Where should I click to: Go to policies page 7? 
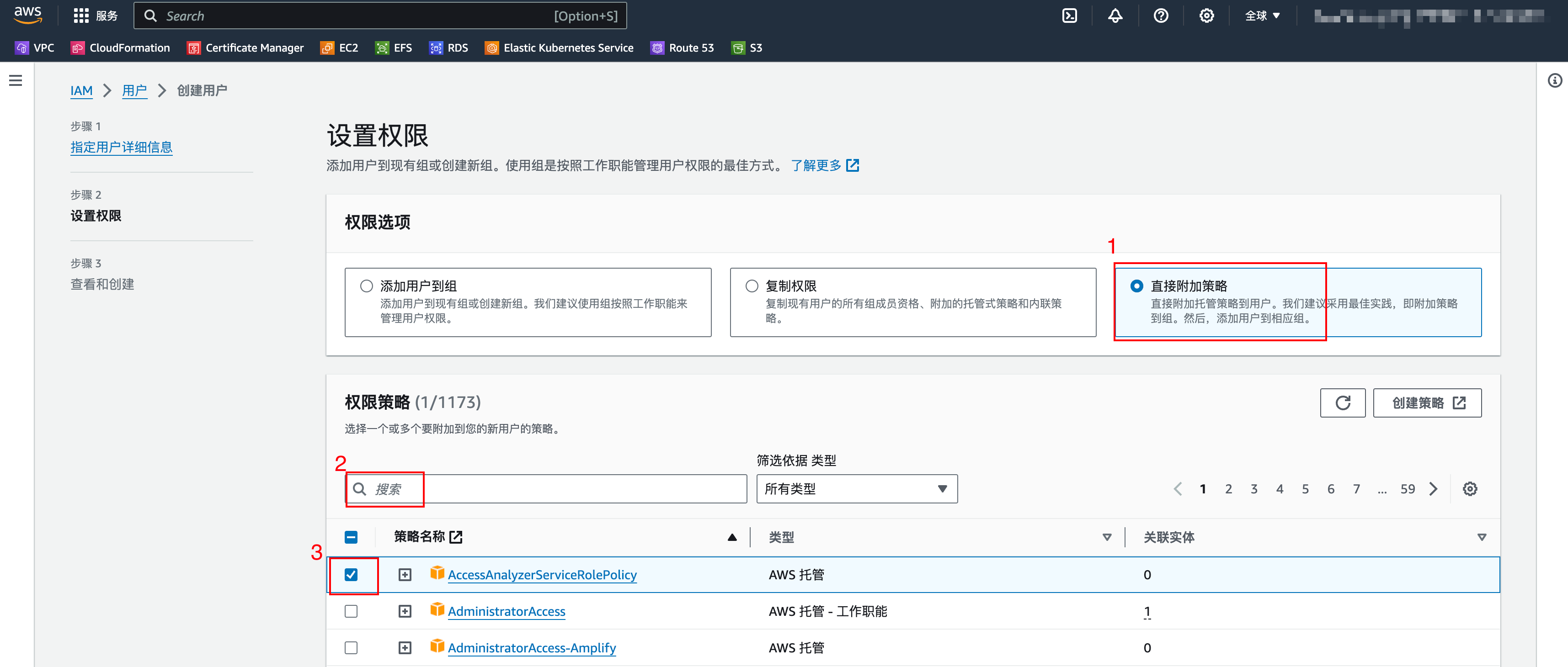pos(1356,489)
